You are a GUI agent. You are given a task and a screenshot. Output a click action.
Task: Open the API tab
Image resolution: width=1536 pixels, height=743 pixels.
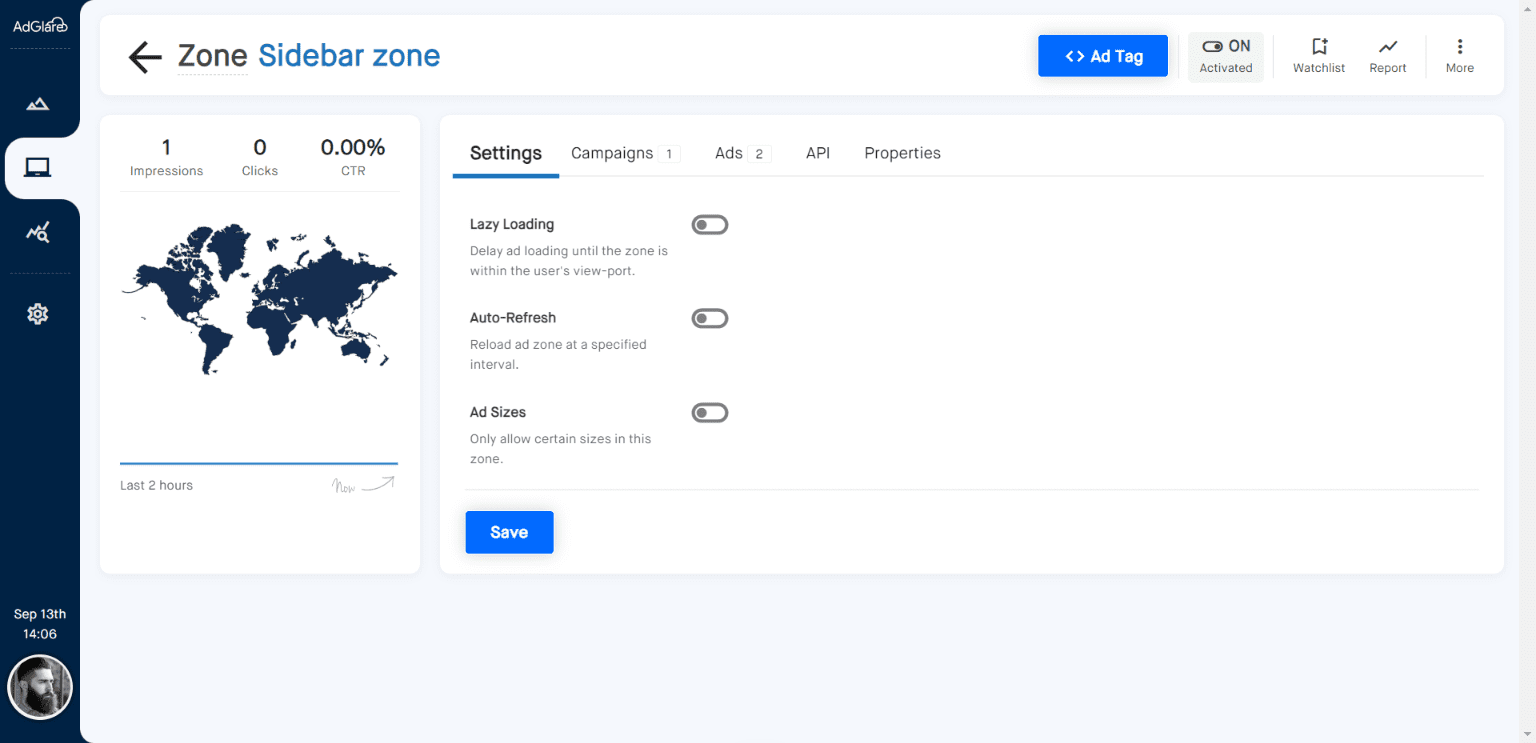tap(818, 153)
